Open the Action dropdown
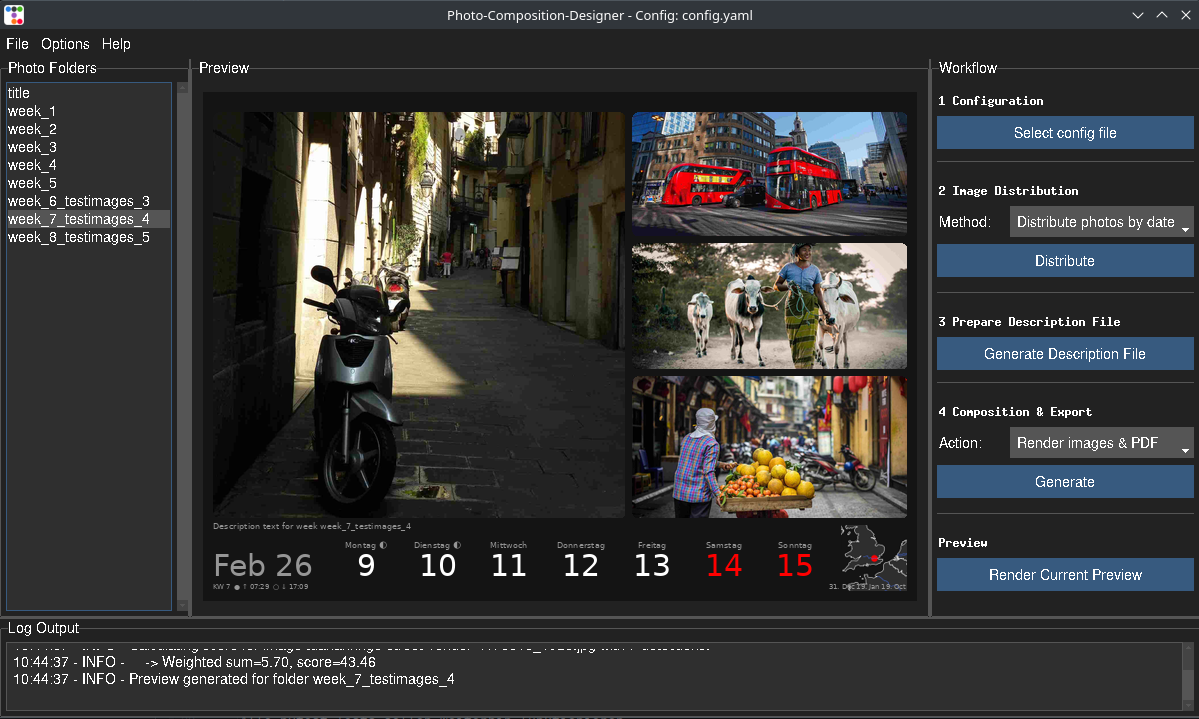1199x719 pixels. (x=1101, y=443)
